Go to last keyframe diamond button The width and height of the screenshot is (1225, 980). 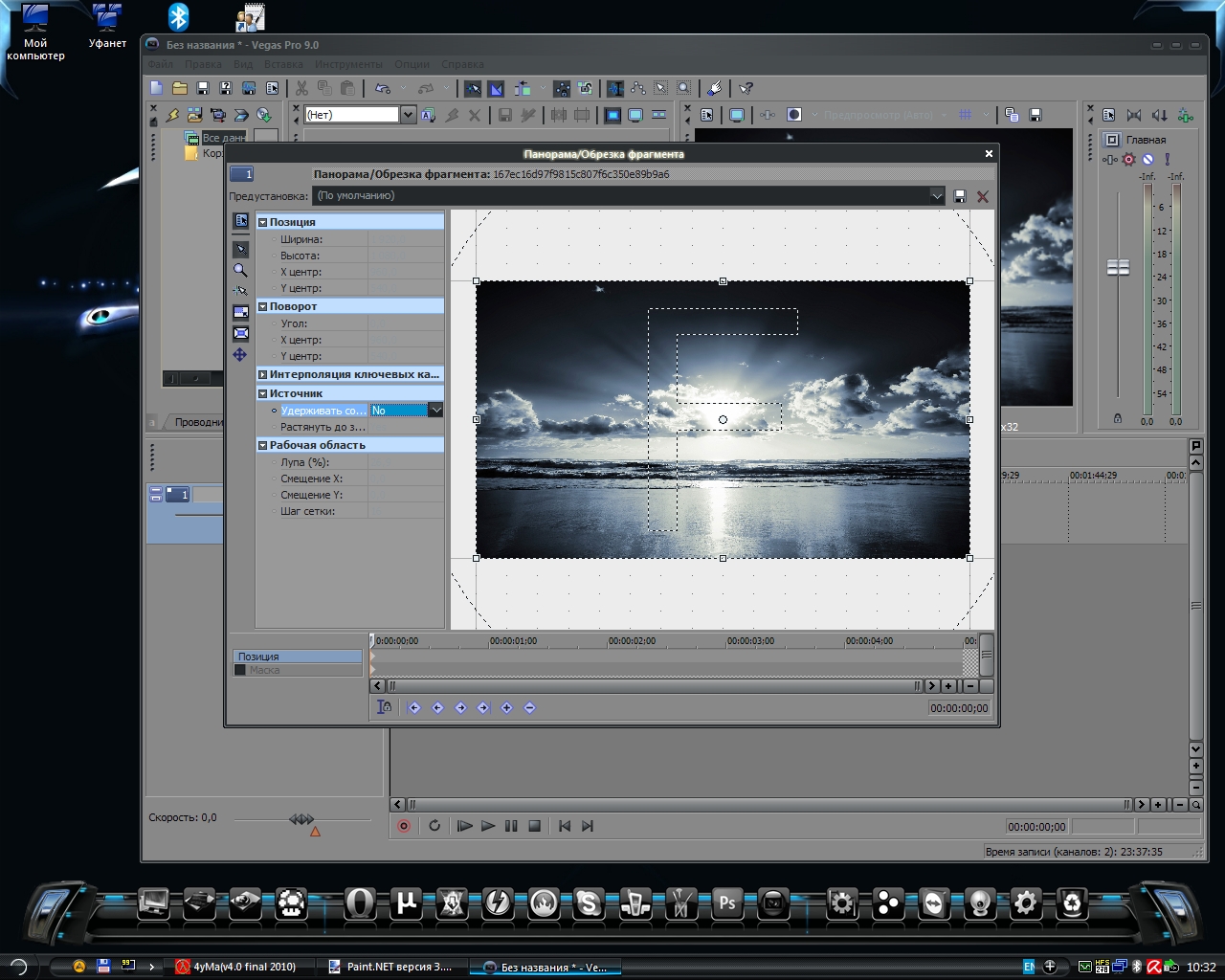483,708
